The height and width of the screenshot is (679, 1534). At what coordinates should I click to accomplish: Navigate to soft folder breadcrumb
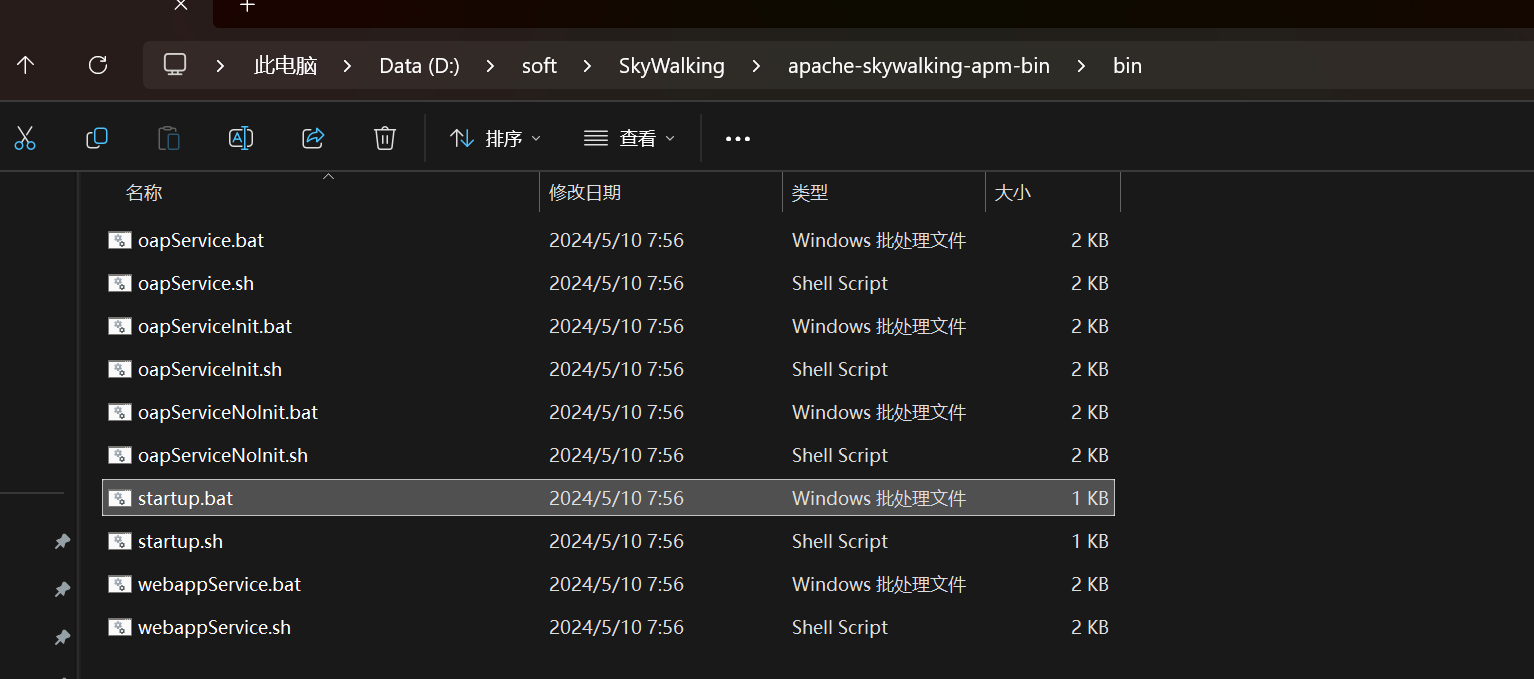click(x=539, y=66)
